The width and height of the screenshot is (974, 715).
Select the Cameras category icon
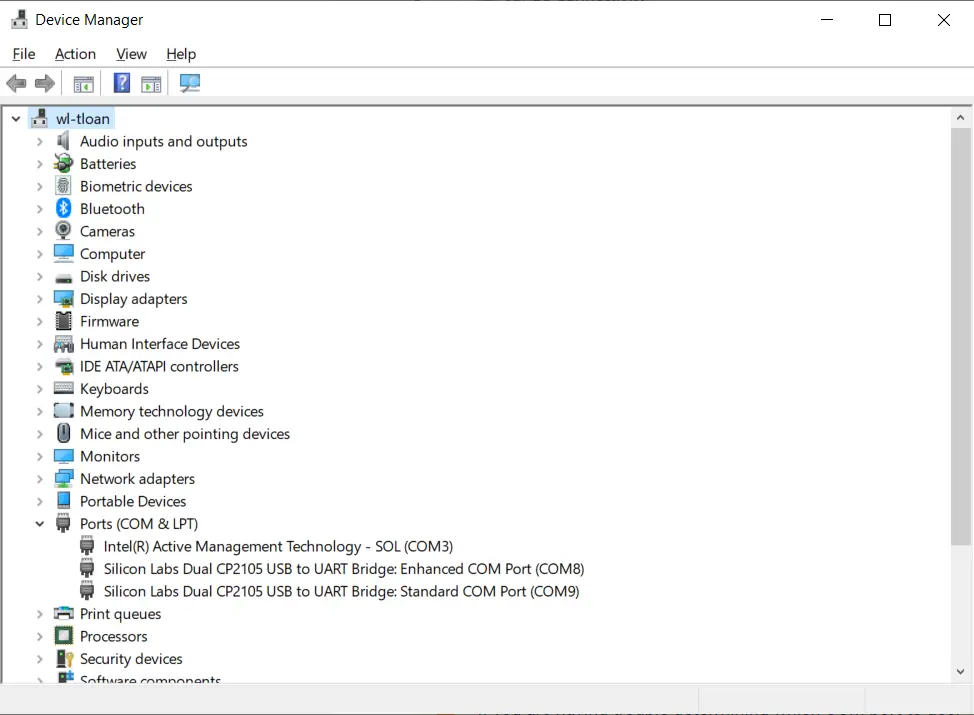[x=64, y=231]
